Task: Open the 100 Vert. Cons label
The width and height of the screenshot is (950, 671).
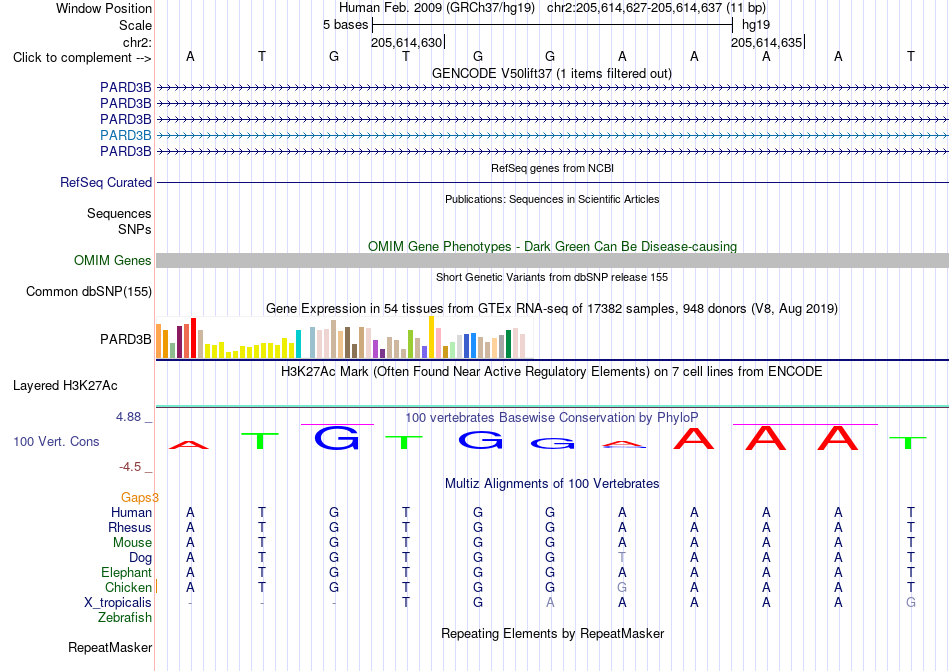Action: point(56,441)
